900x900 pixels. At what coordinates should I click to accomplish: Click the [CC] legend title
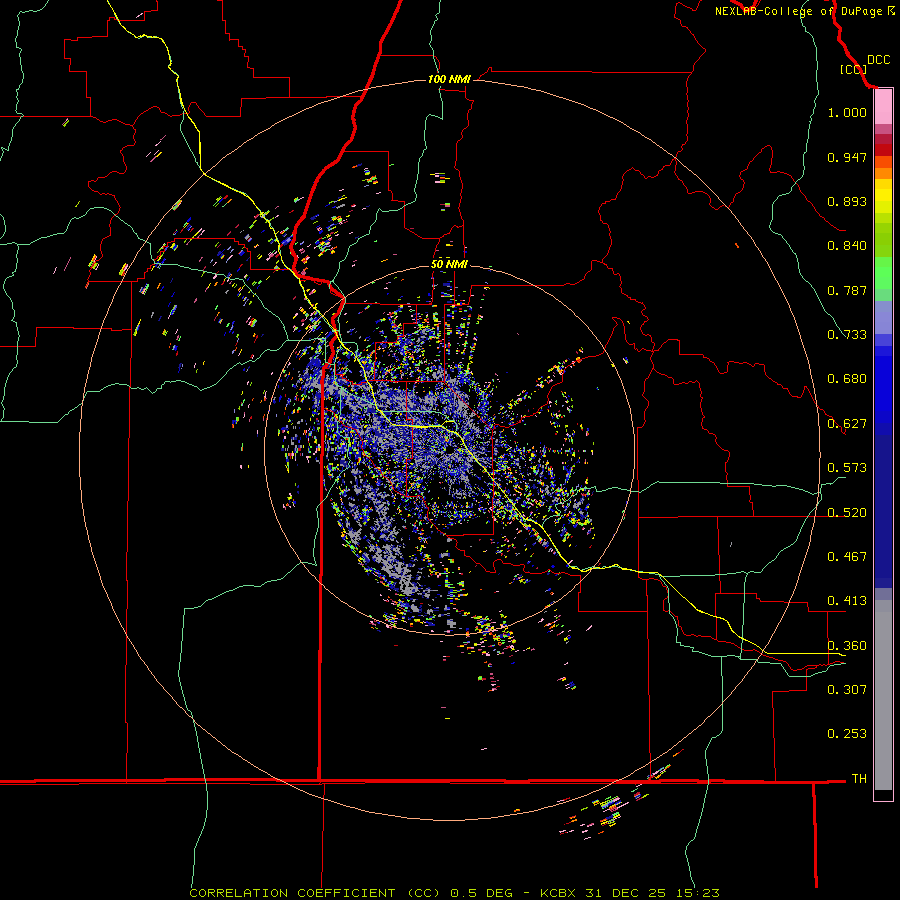click(853, 69)
